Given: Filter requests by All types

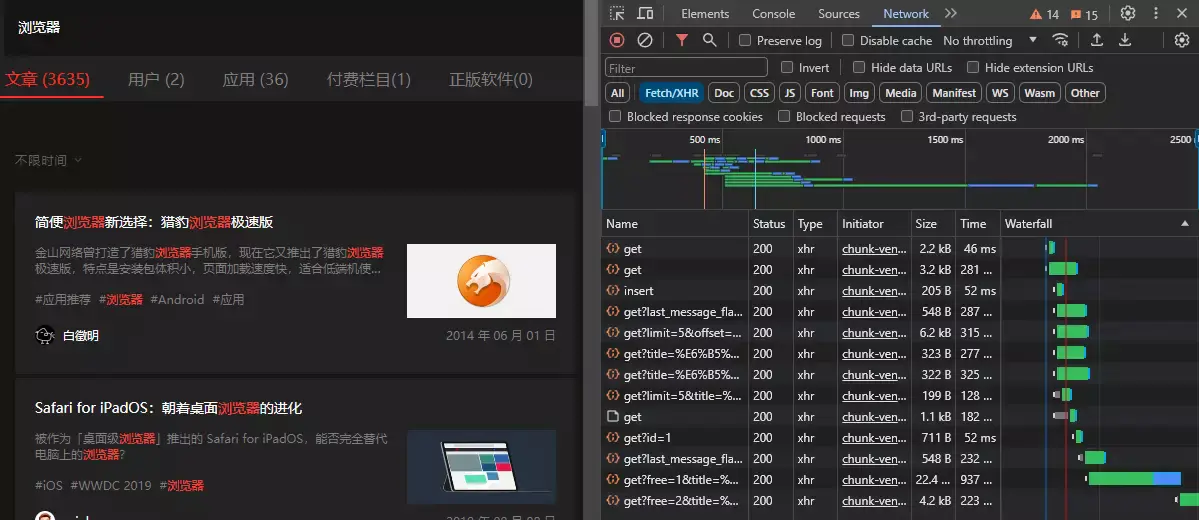Looking at the screenshot, I should coord(618,93).
